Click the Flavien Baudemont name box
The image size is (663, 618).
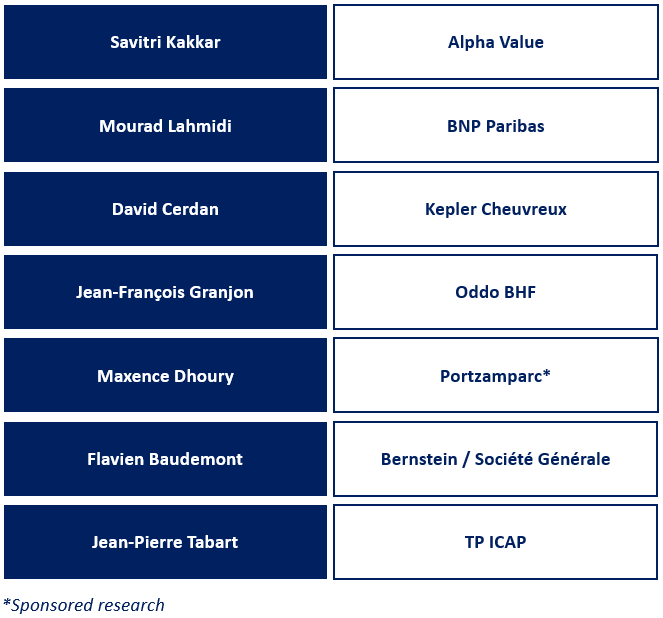tap(165, 459)
